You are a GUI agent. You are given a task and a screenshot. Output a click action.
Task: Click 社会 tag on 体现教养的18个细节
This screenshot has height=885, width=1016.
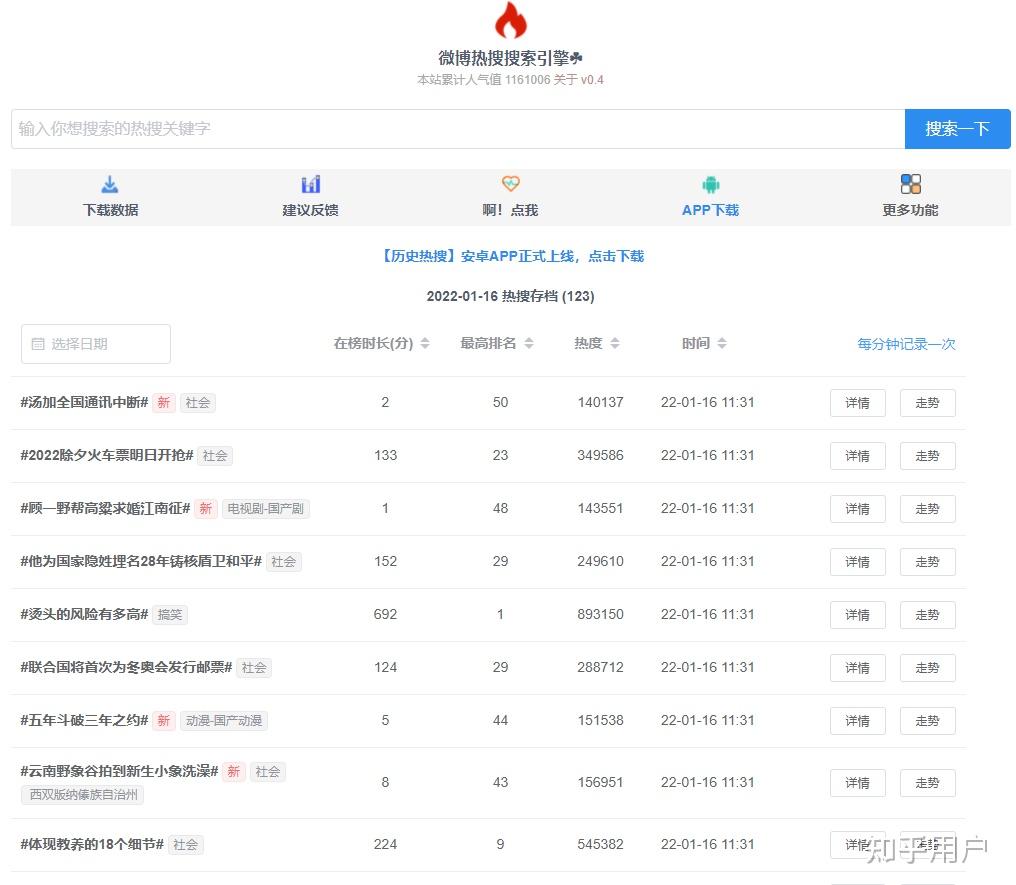185,845
